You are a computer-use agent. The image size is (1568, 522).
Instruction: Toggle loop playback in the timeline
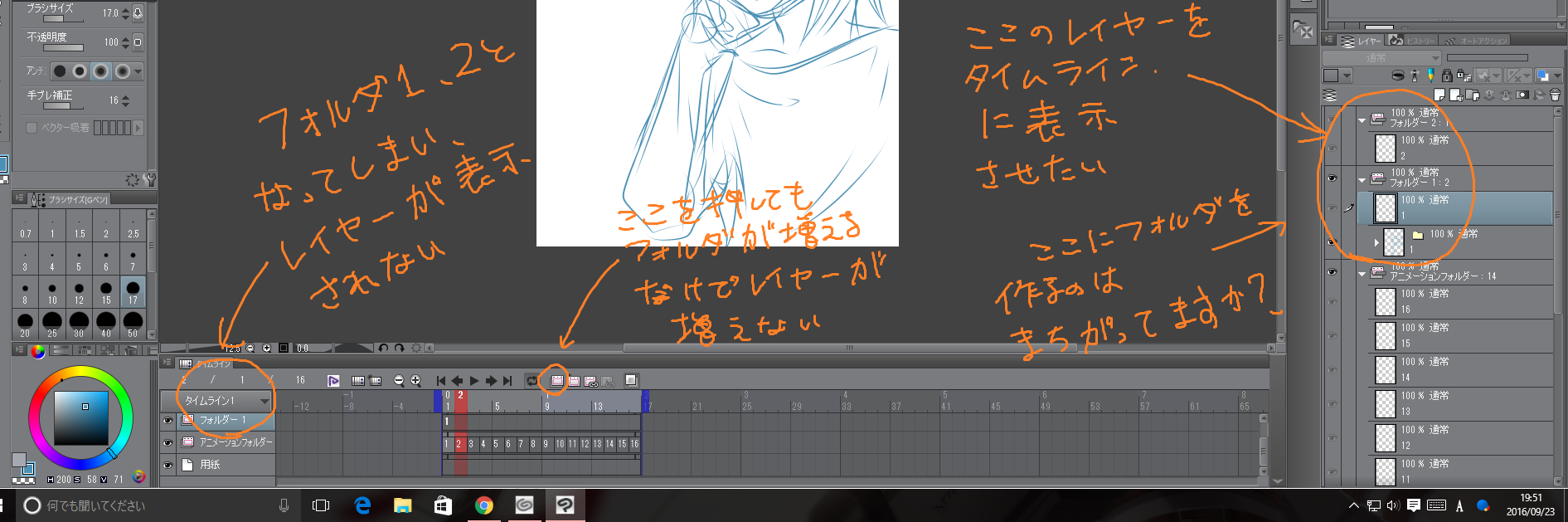532,381
